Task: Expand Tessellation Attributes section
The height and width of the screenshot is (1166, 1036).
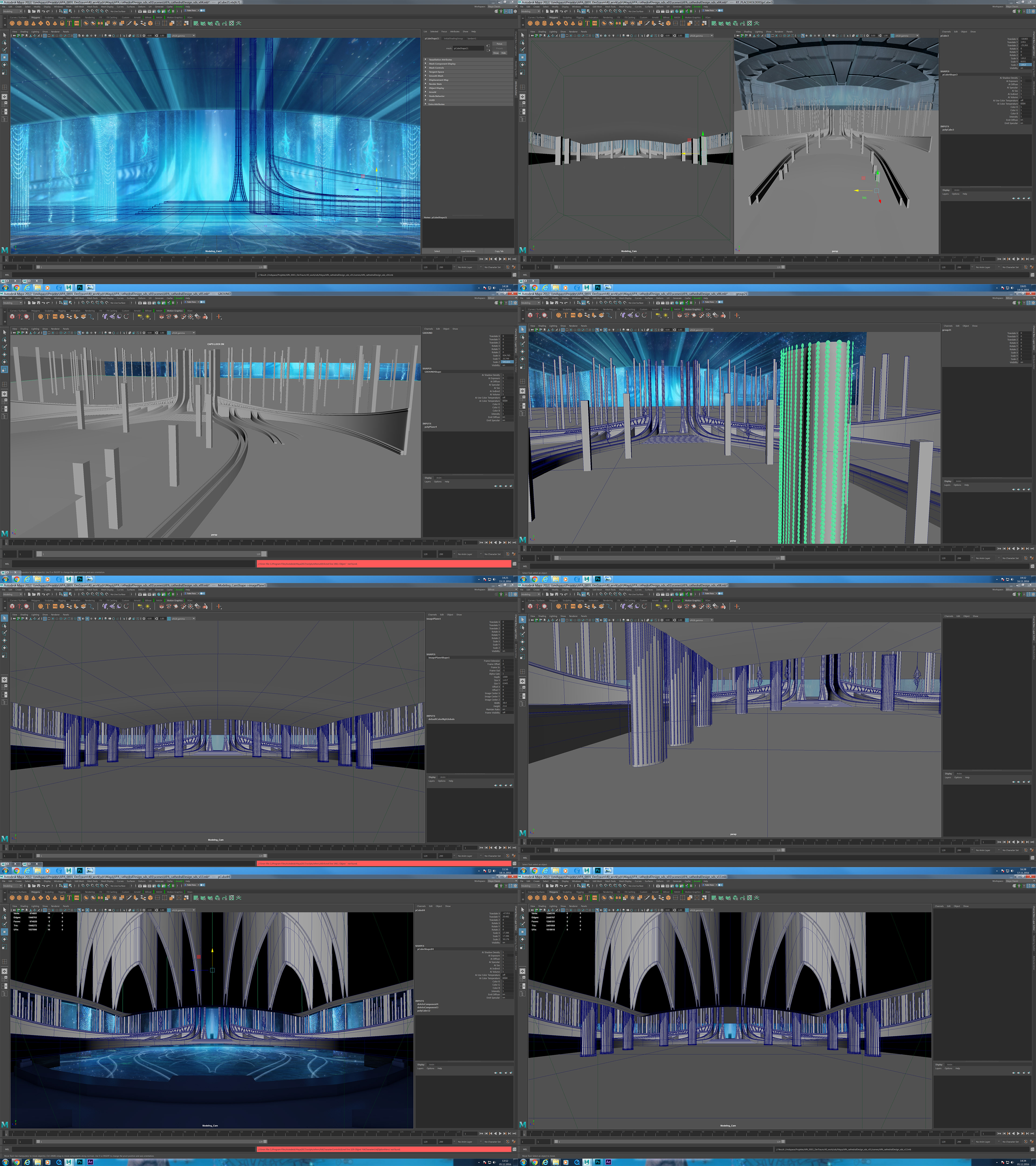Action: (468, 60)
